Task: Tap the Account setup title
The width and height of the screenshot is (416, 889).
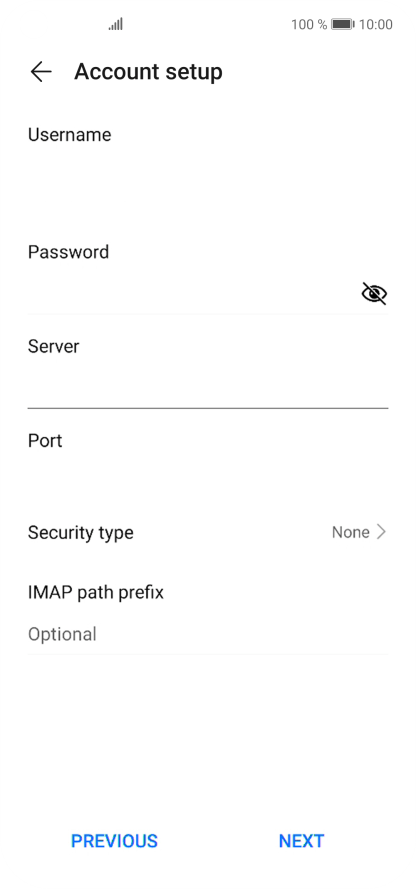Action: pyautogui.click(x=148, y=72)
